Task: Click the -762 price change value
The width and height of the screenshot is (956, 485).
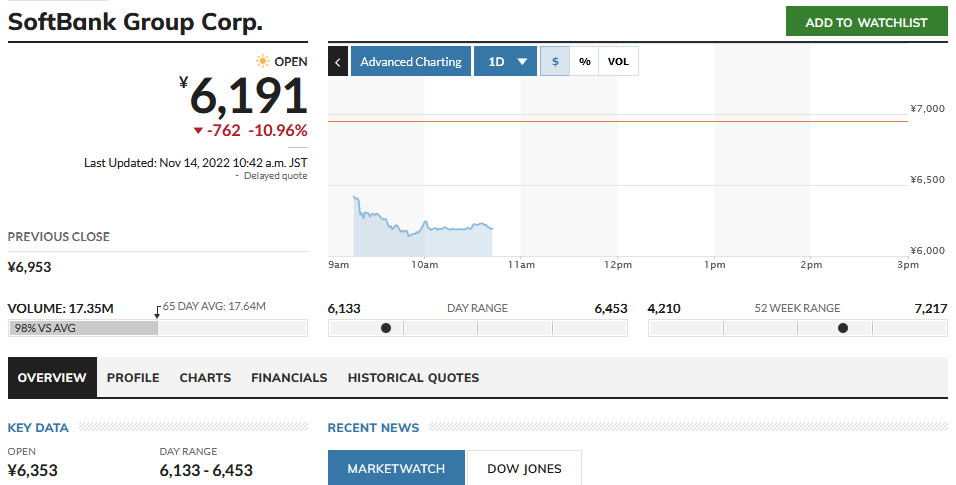Action: pos(223,131)
